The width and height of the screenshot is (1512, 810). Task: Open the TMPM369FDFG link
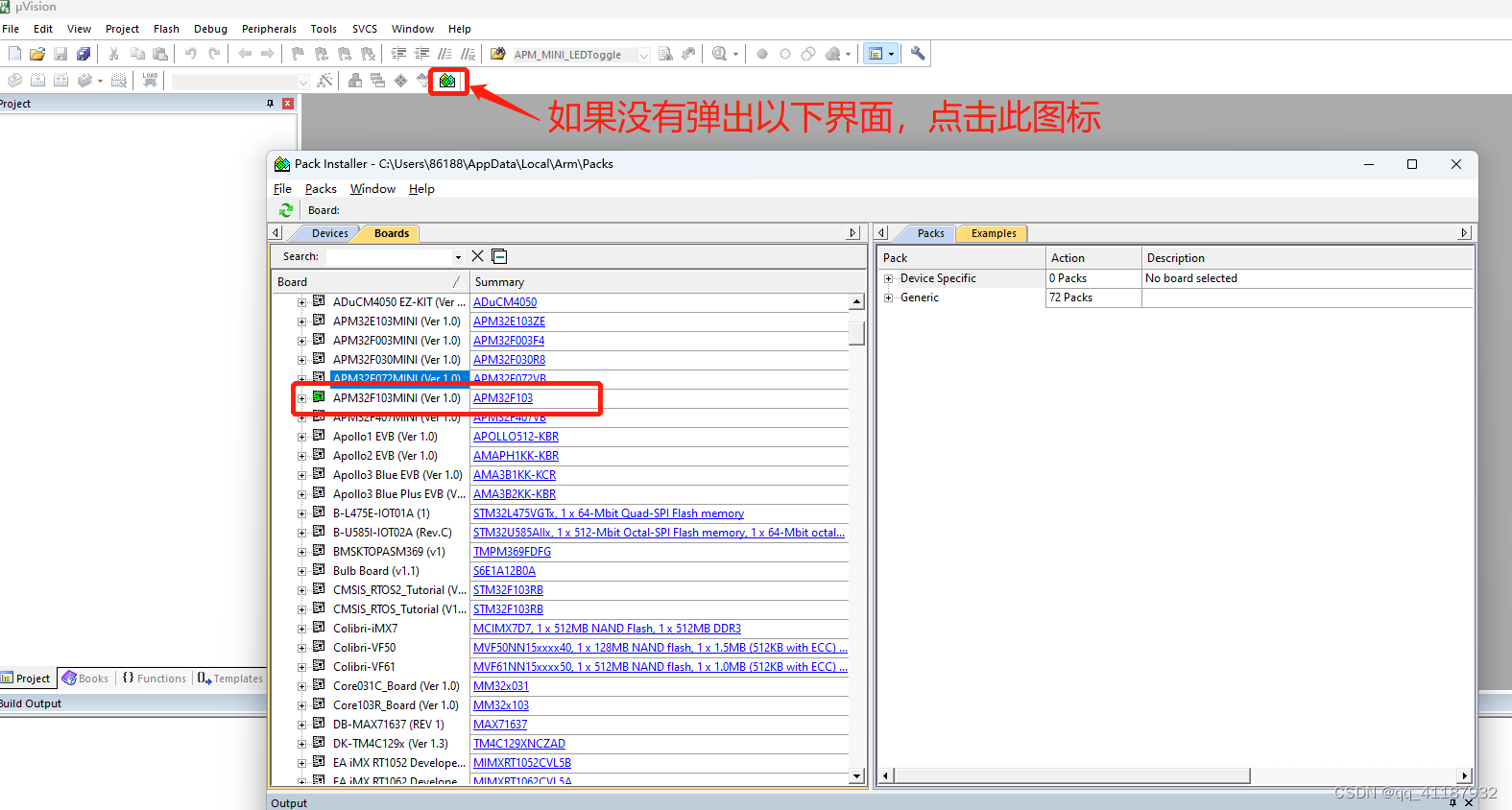coord(512,552)
